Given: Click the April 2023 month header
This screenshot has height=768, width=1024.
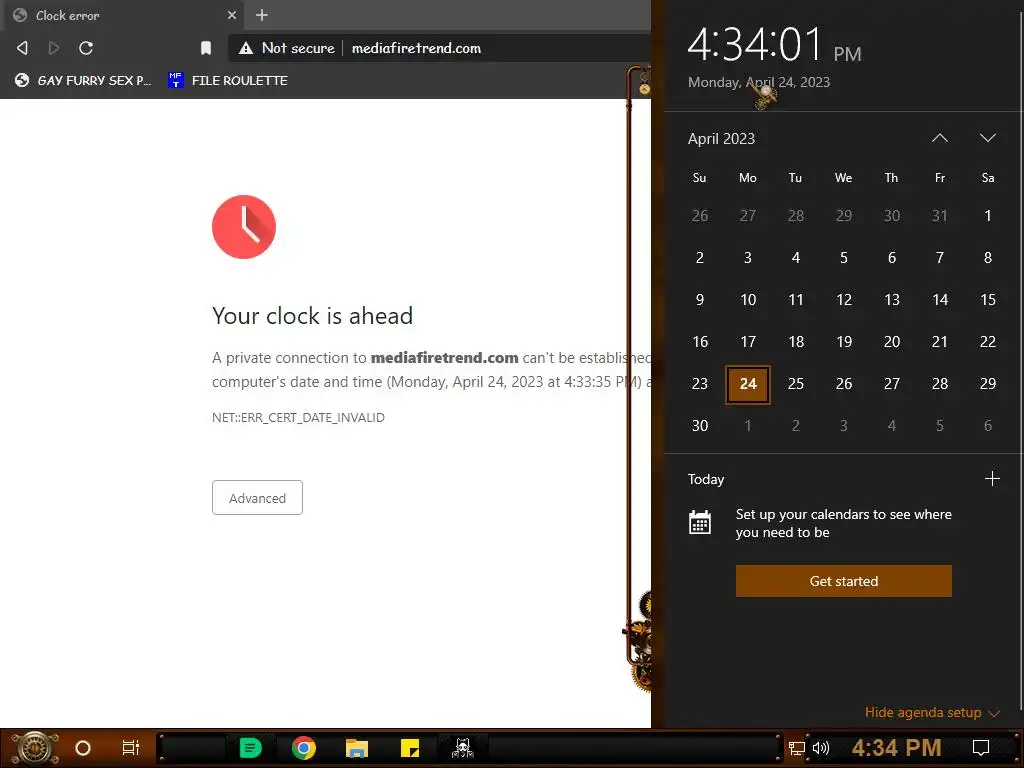Looking at the screenshot, I should 721,138.
